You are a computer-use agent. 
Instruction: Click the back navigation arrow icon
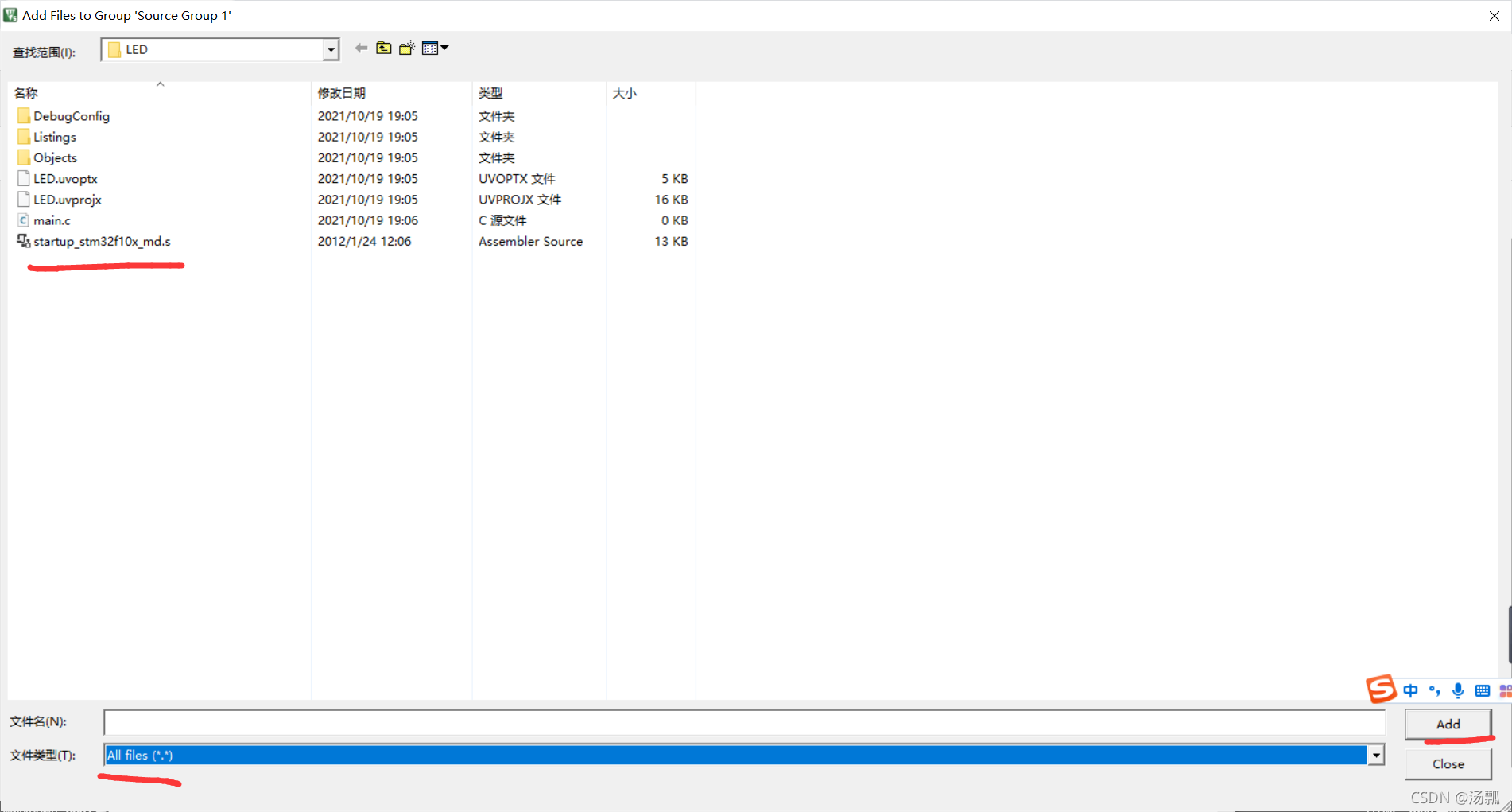click(361, 49)
